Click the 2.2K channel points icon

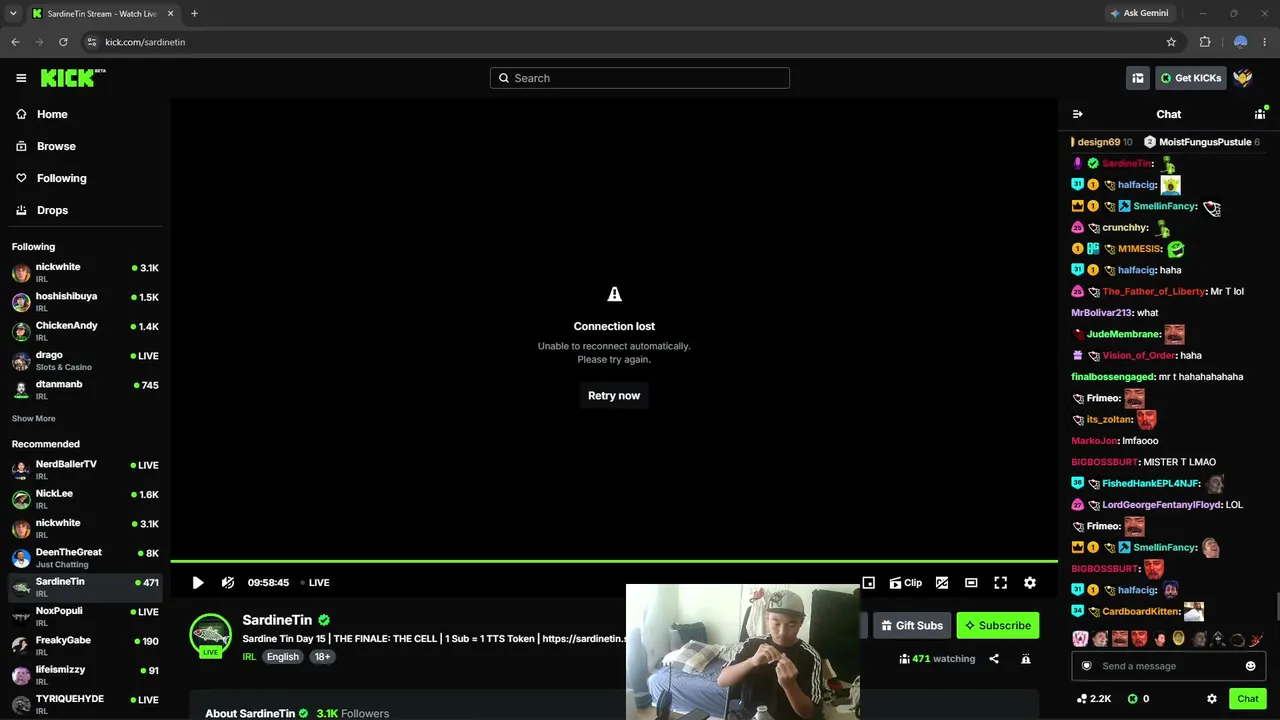pyautogui.click(x=1082, y=699)
